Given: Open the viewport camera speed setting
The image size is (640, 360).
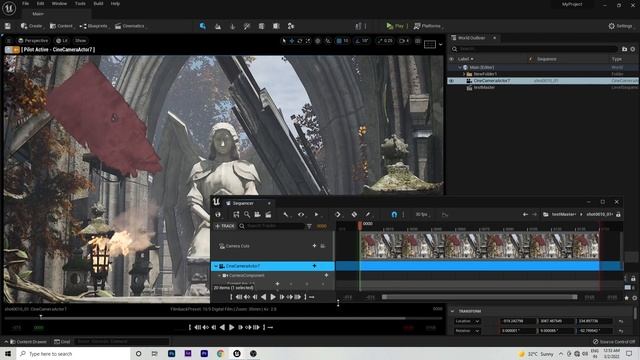Looking at the screenshot, I should coord(404,41).
